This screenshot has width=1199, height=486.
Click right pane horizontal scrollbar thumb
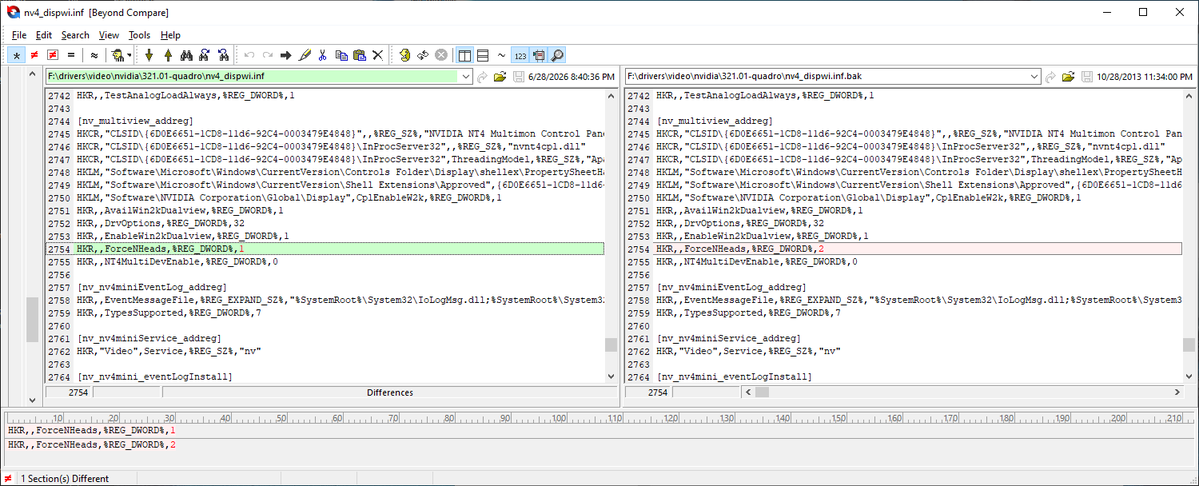[762, 392]
